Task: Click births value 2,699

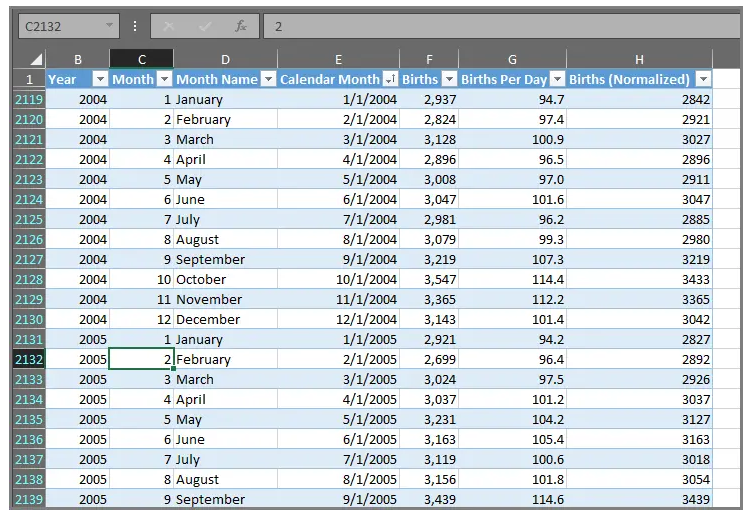Action: 429,359
